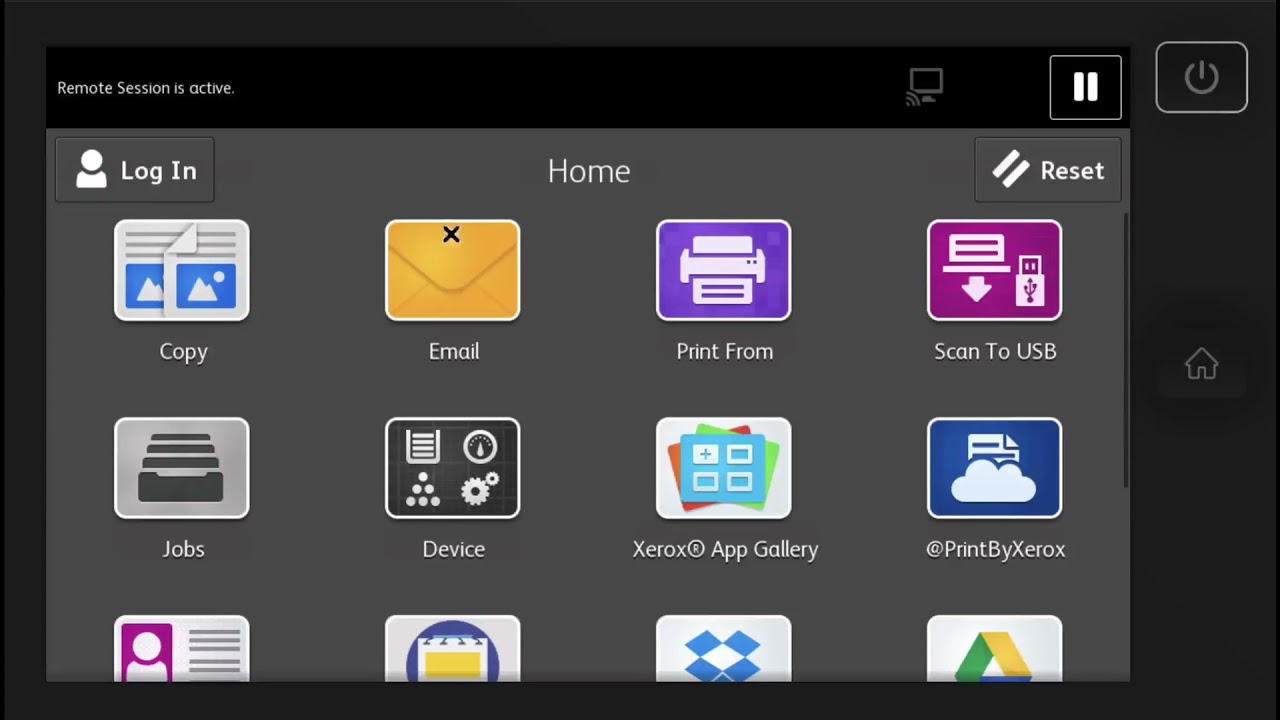Open the round blue app icon beneath Device

point(453,649)
